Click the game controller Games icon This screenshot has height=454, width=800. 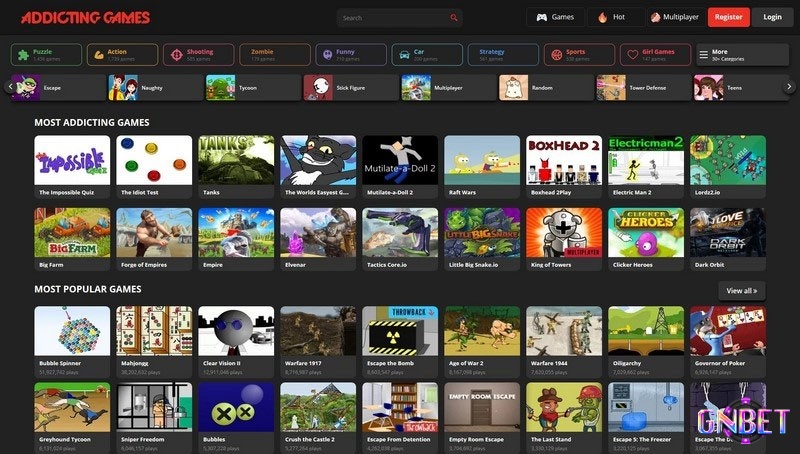[542, 17]
